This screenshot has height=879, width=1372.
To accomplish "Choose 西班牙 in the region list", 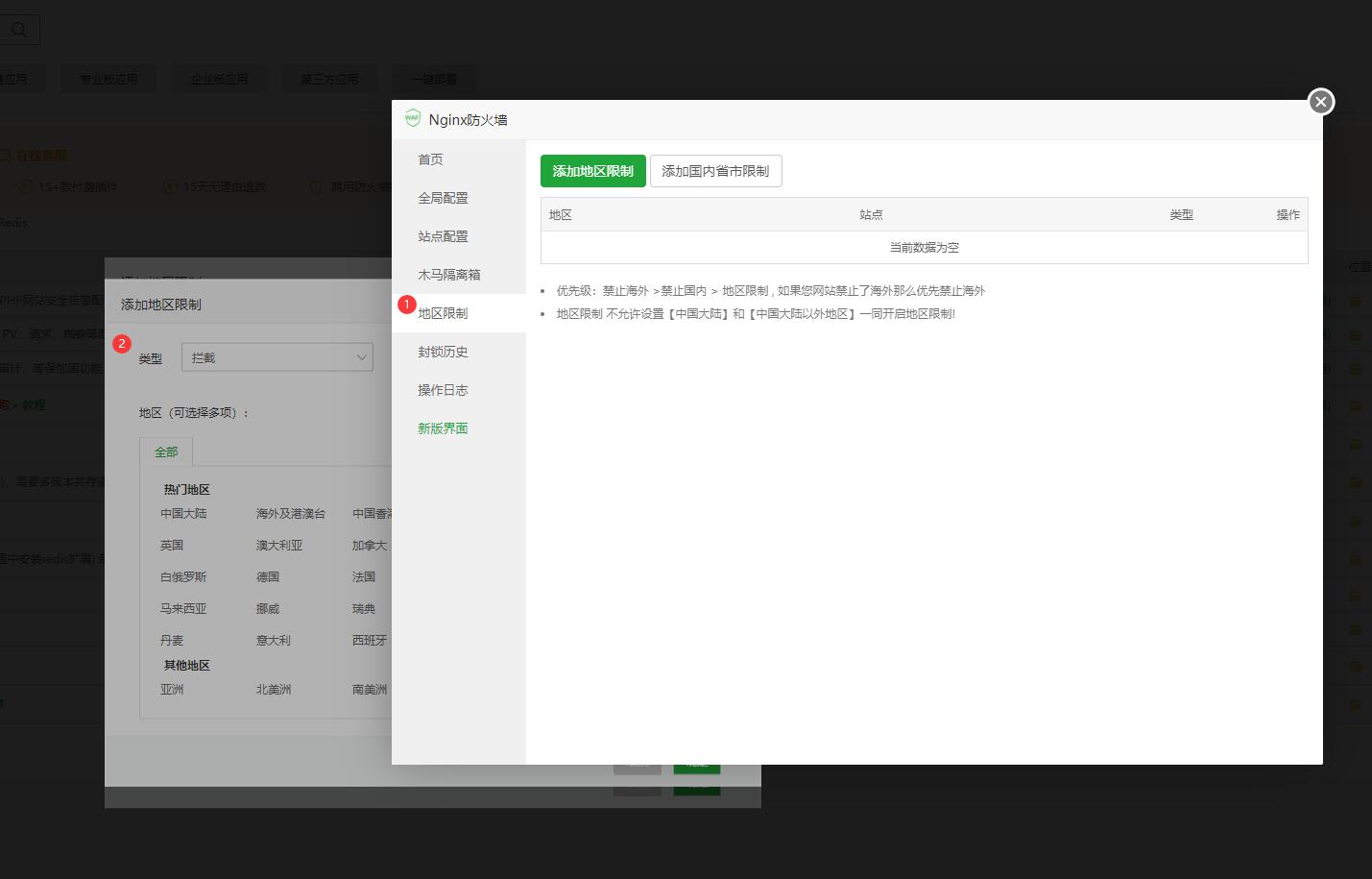I will 370,641.
